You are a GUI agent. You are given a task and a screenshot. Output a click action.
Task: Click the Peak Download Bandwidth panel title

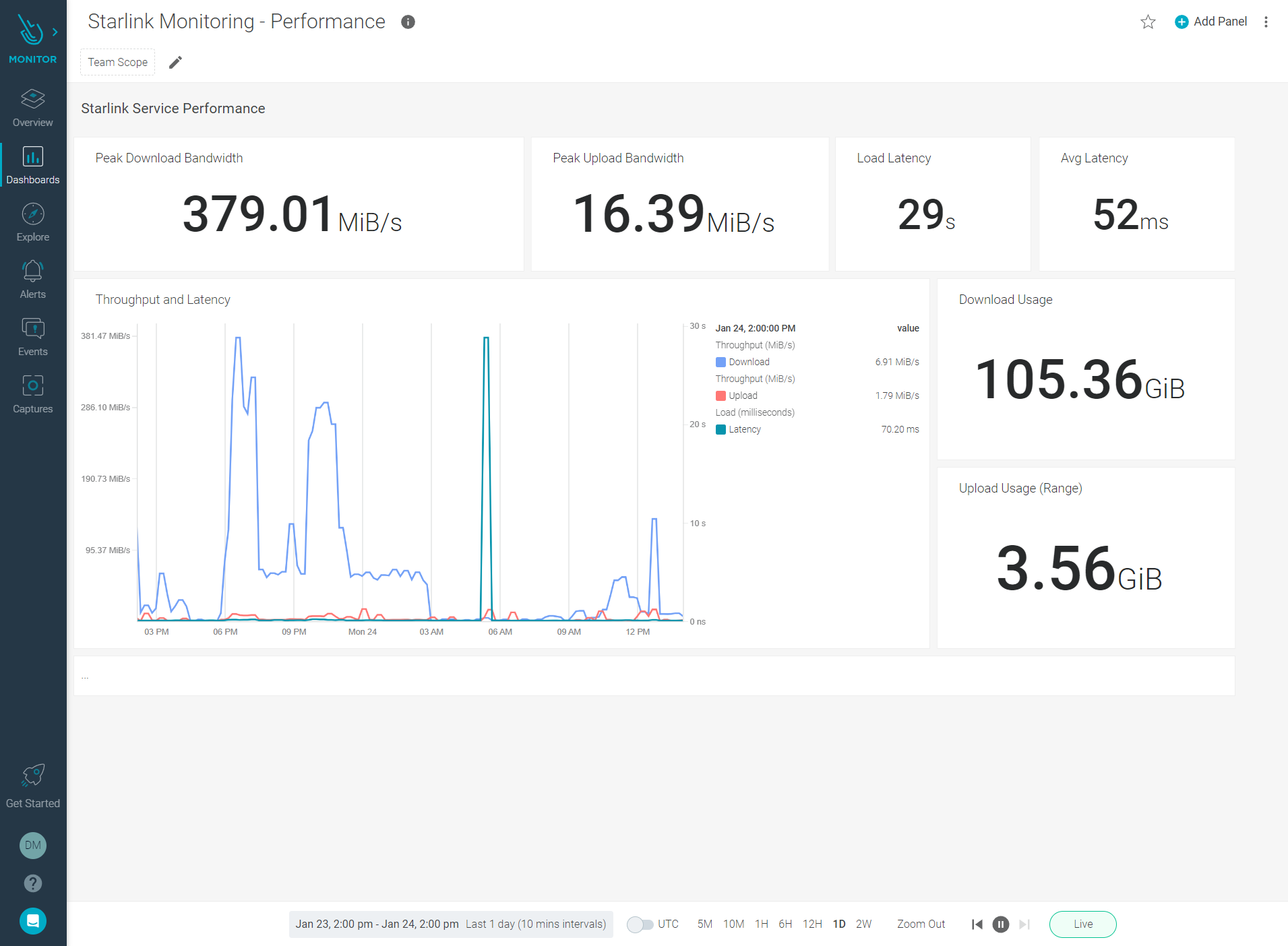click(x=169, y=158)
